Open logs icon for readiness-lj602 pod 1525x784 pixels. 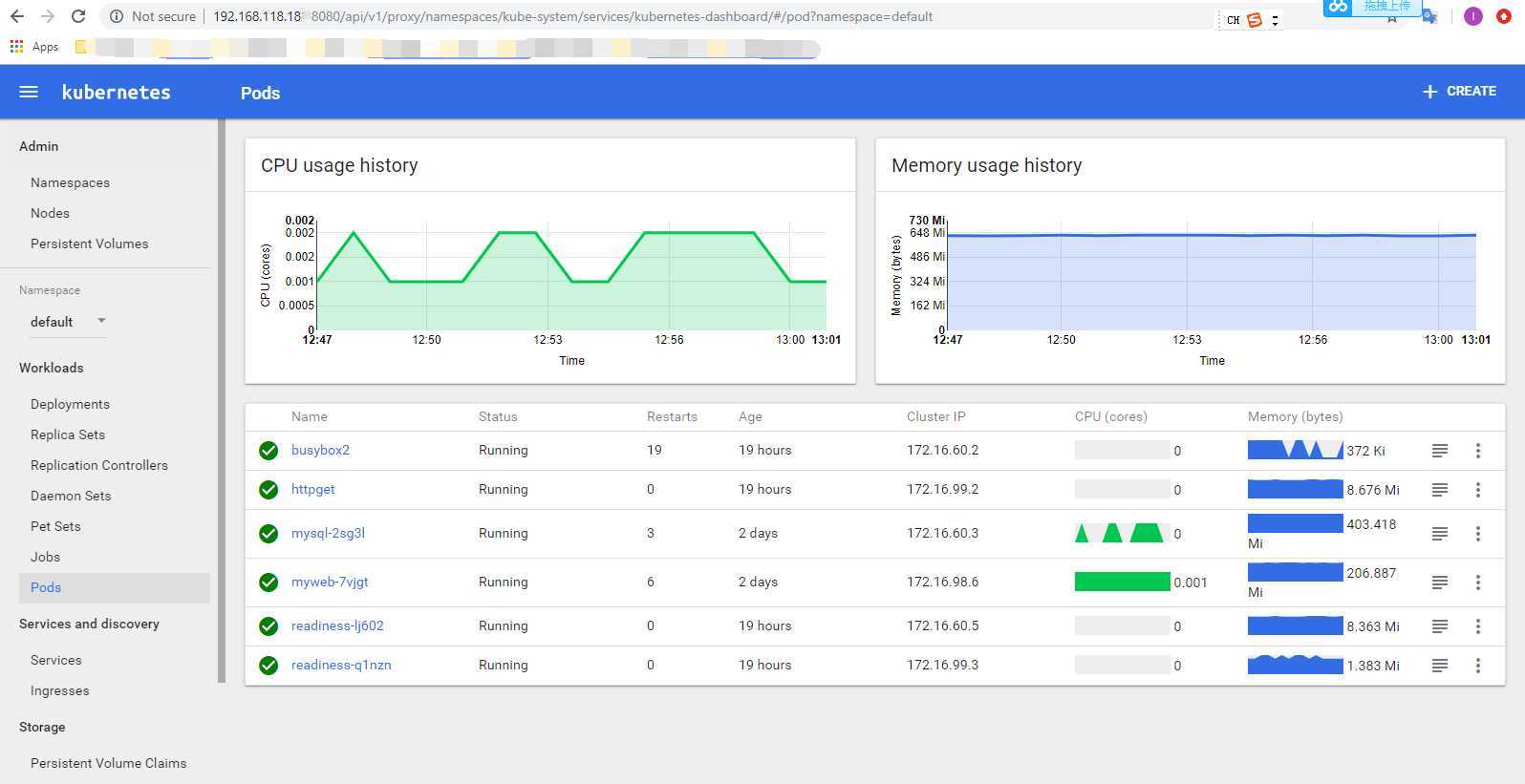coord(1440,626)
